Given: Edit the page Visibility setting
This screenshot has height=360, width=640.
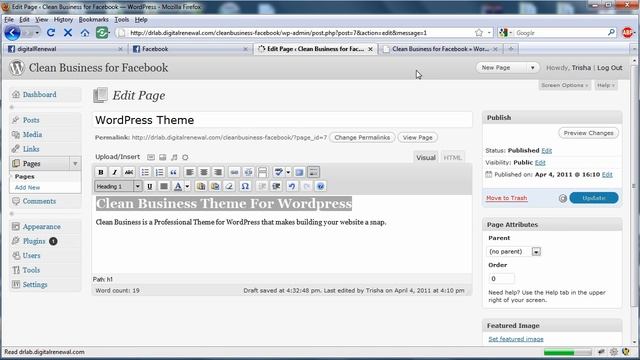Looking at the screenshot, I should point(540,162).
